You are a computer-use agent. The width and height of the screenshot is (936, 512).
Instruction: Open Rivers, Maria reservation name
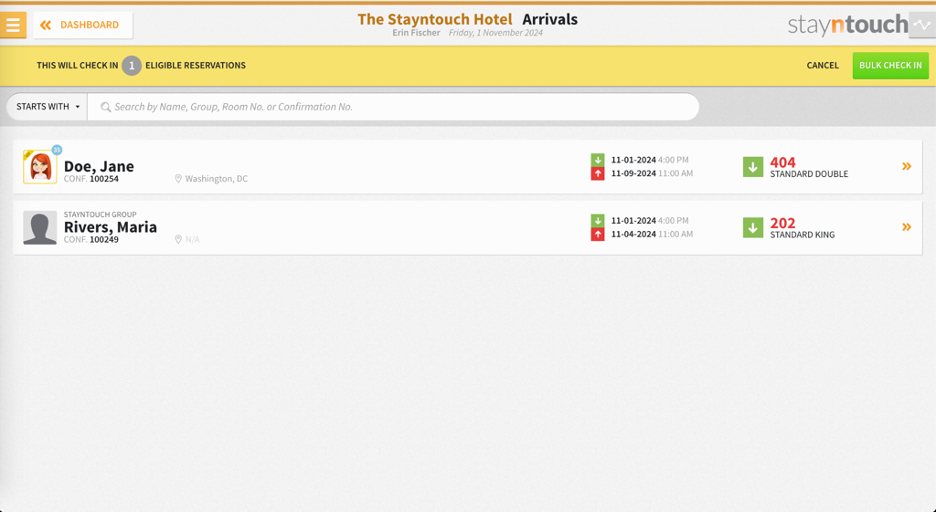click(x=110, y=227)
